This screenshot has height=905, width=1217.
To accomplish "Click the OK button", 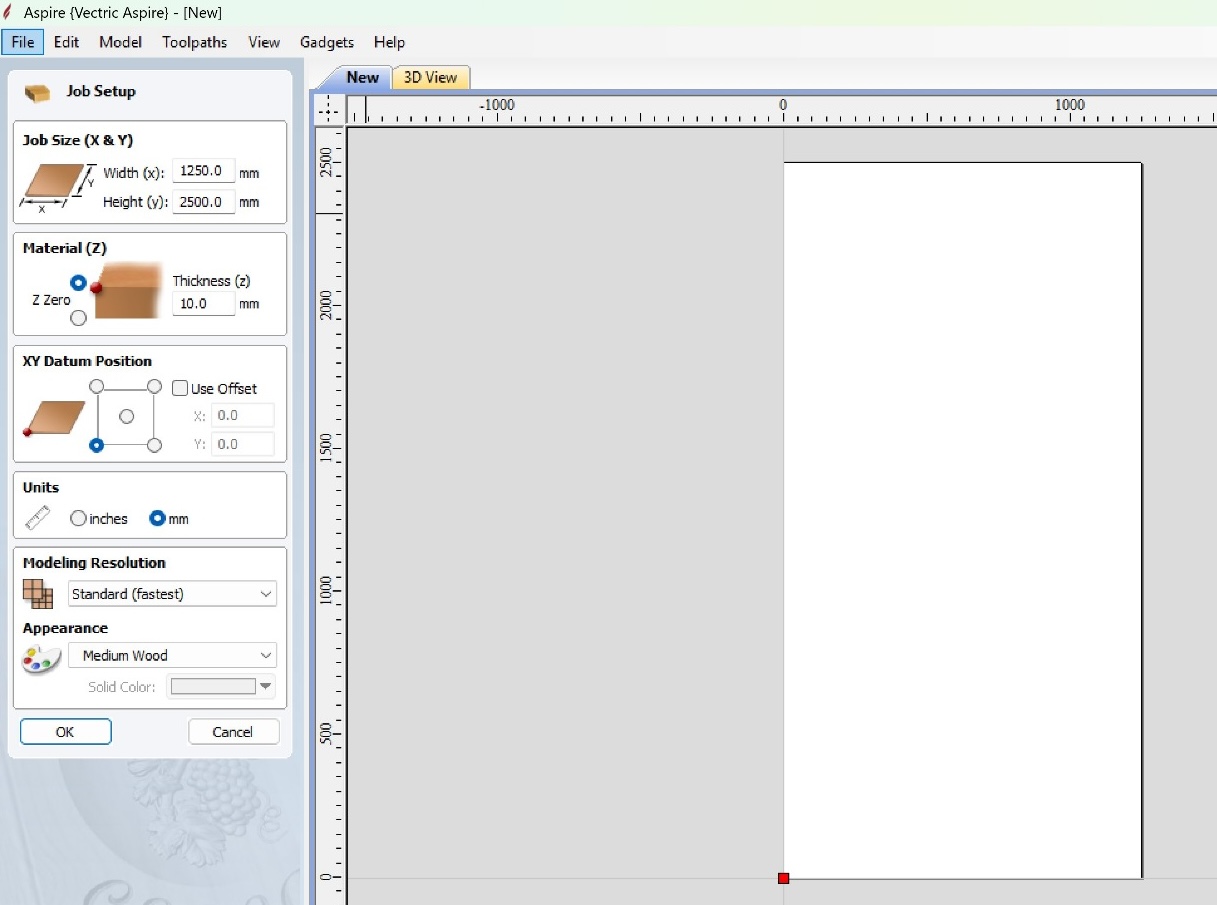I will tap(65, 732).
